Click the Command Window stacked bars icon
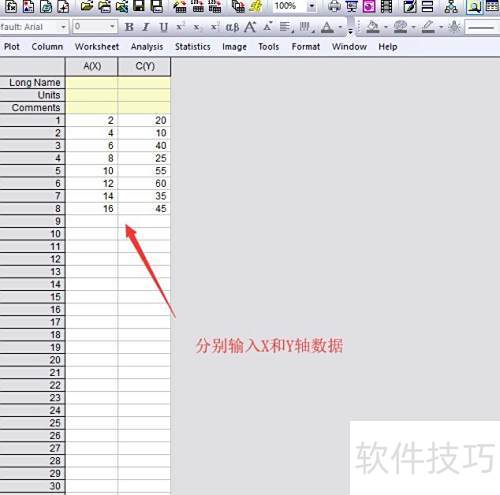Image resolution: width=500 pixels, height=495 pixels. coord(427,6)
